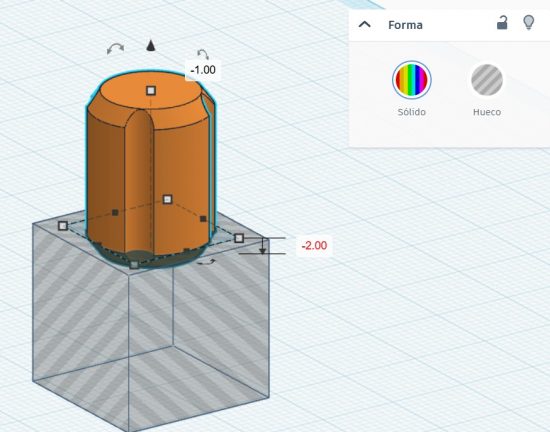Select the striped Hueco swatch
Screen dimensions: 550x432
click(x=487, y=80)
